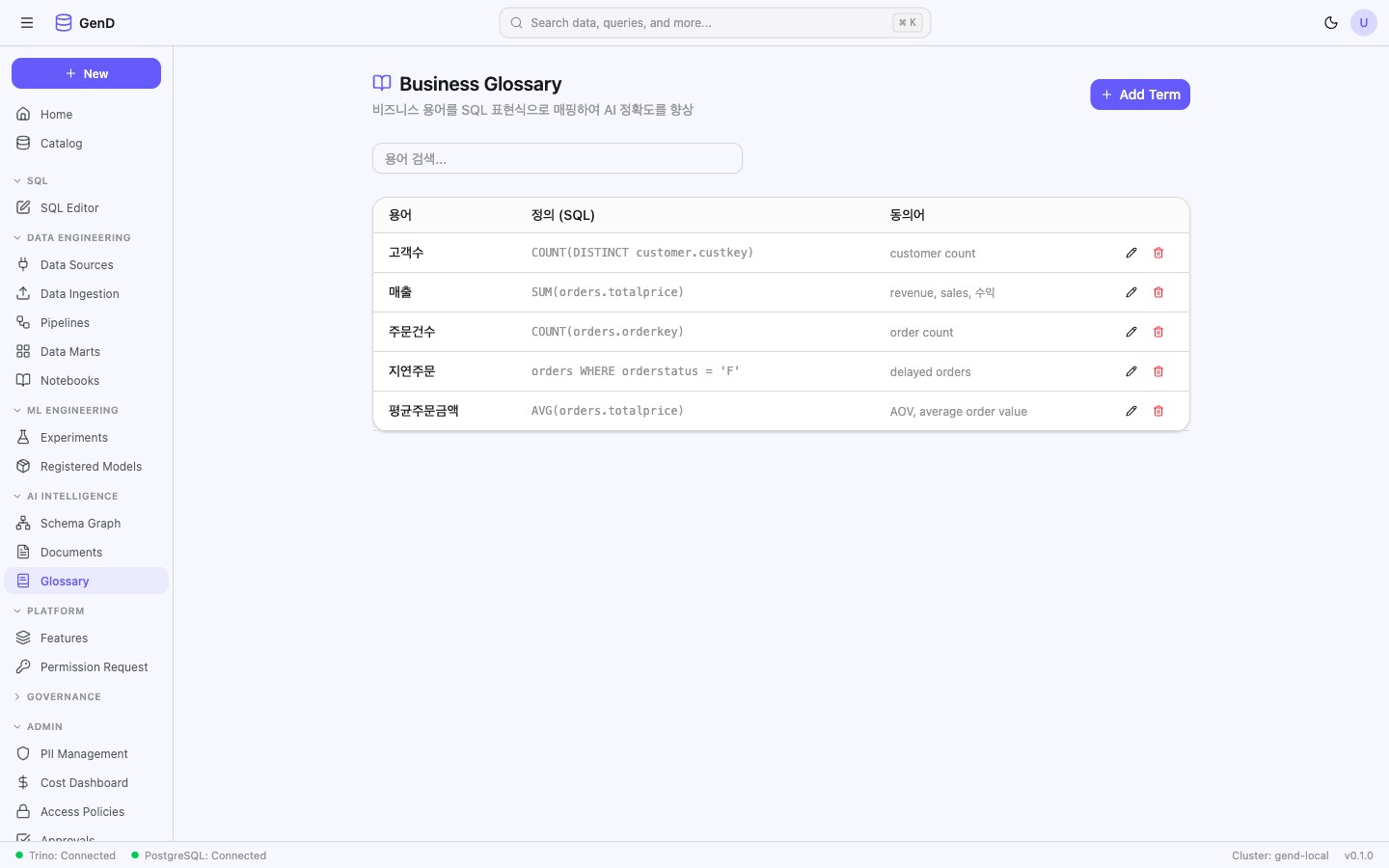Edit the 주문건수 glossary term
The height and width of the screenshot is (868, 1389).
click(1131, 332)
